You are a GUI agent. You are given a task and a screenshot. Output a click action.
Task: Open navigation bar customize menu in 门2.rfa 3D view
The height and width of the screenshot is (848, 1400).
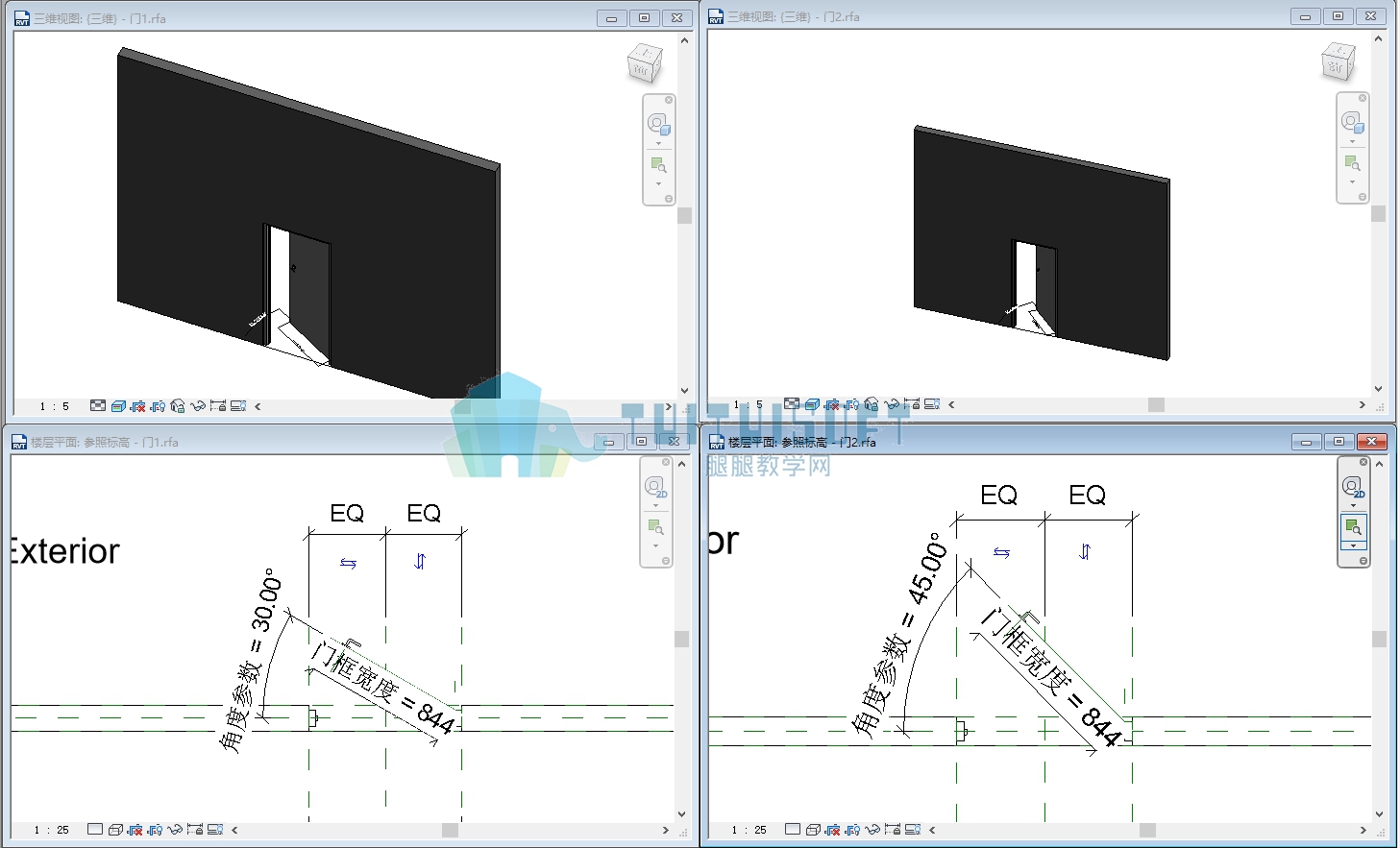click(1363, 197)
